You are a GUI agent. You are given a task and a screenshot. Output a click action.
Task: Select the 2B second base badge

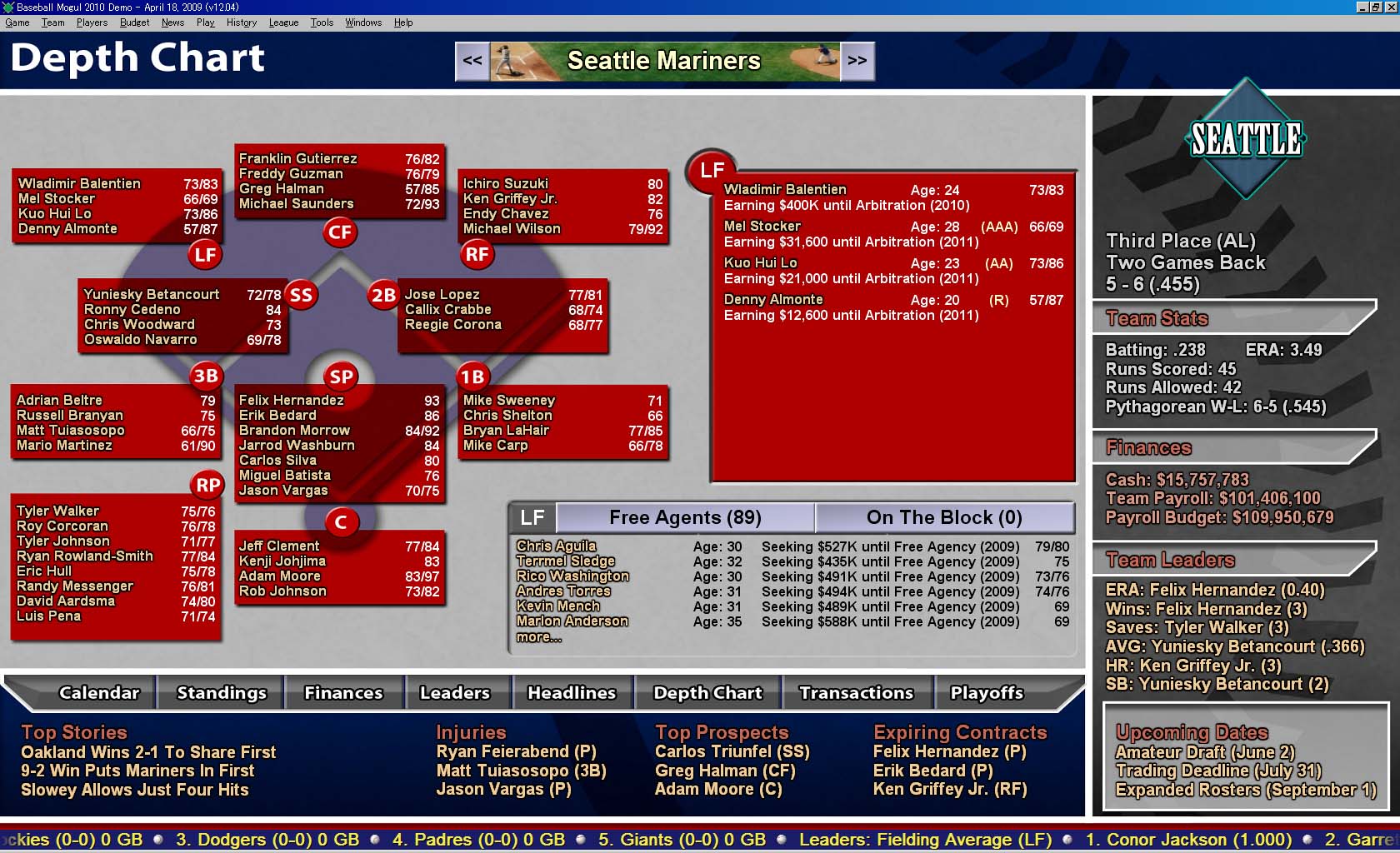(x=383, y=295)
